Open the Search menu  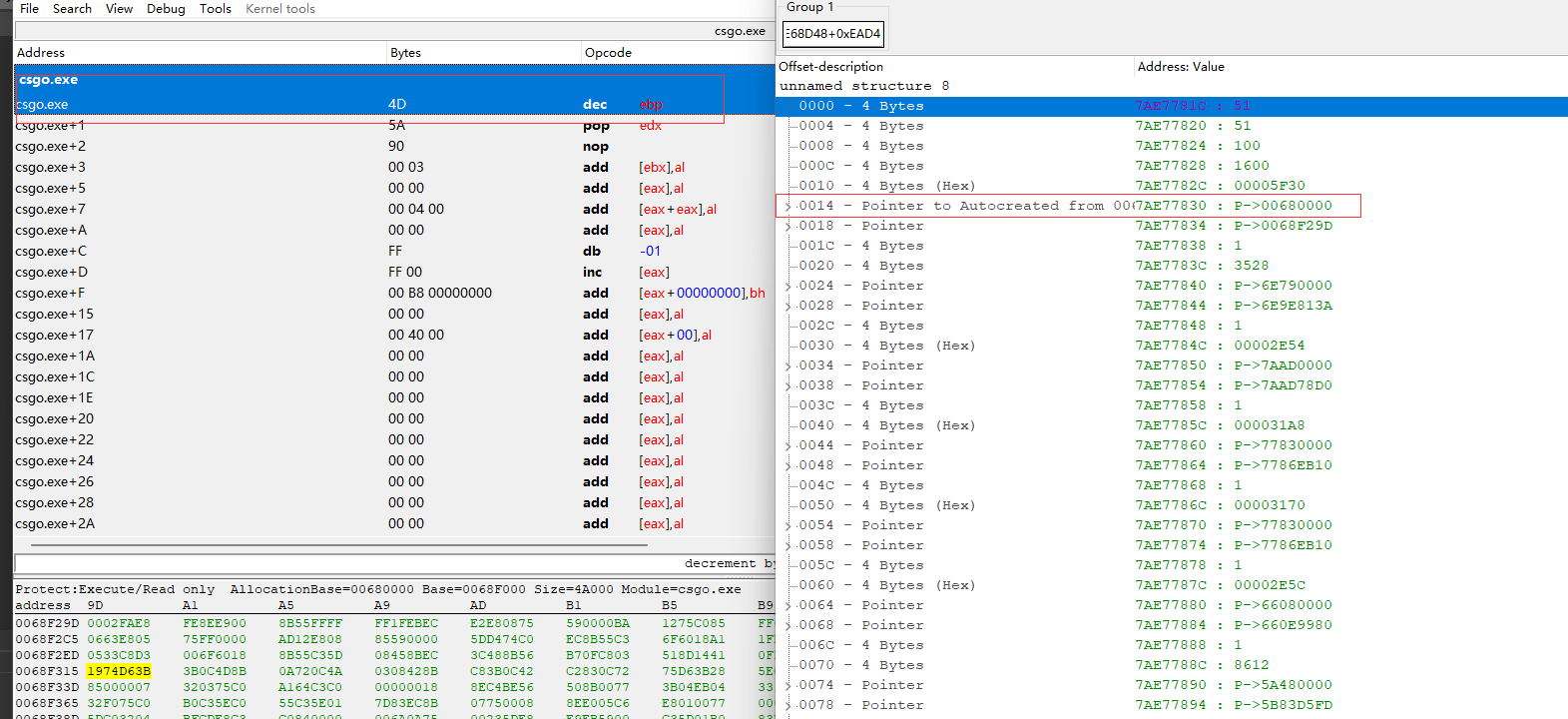click(72, 9)
